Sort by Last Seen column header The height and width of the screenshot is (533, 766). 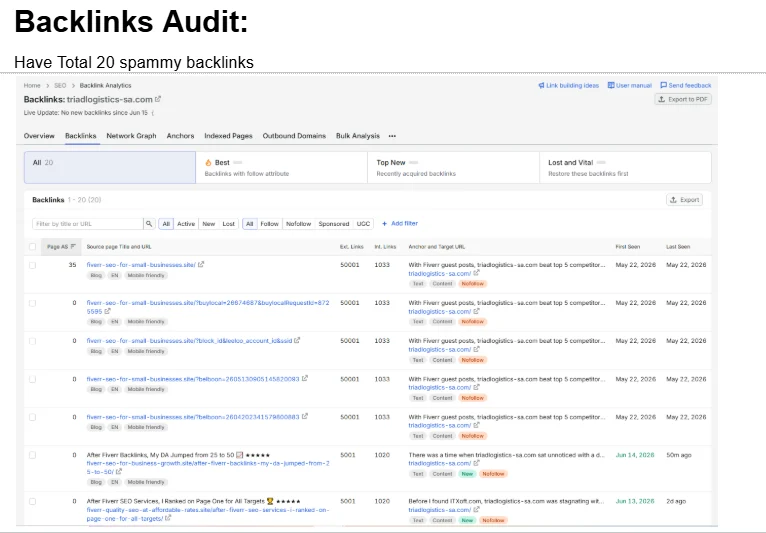(x=678, y=247)
